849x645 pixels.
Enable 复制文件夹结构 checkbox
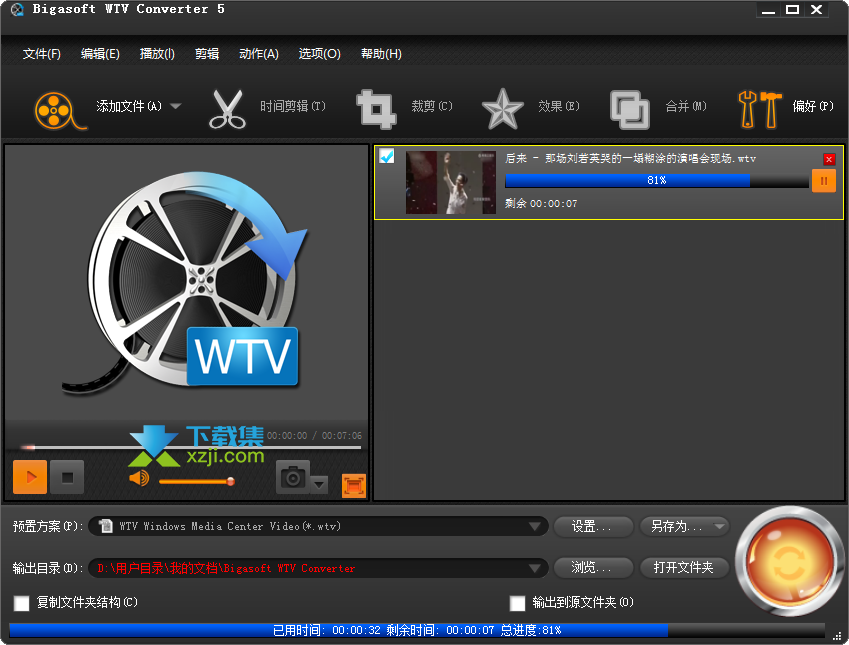22,603
